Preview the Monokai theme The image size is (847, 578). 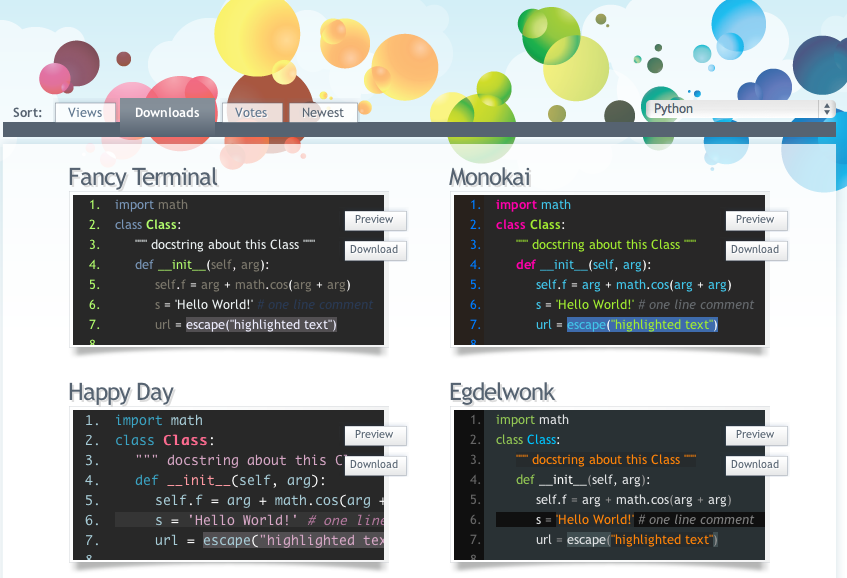[755, 220]
